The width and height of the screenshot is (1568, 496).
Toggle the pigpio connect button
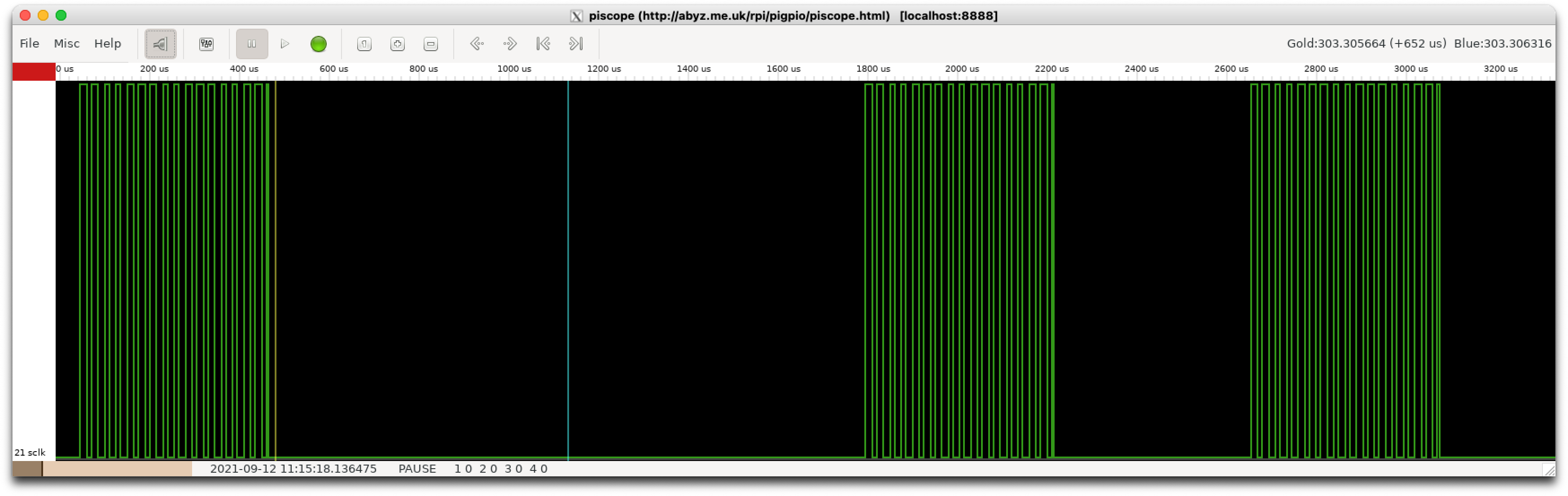[160, 44]
